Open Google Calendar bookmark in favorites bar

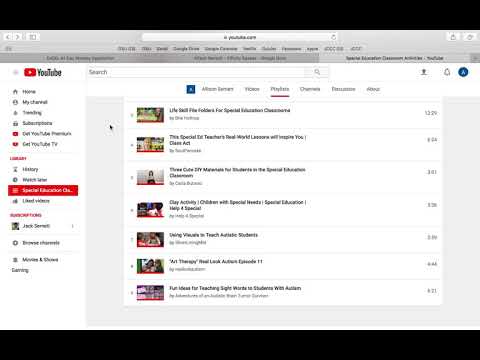[221, 49]
